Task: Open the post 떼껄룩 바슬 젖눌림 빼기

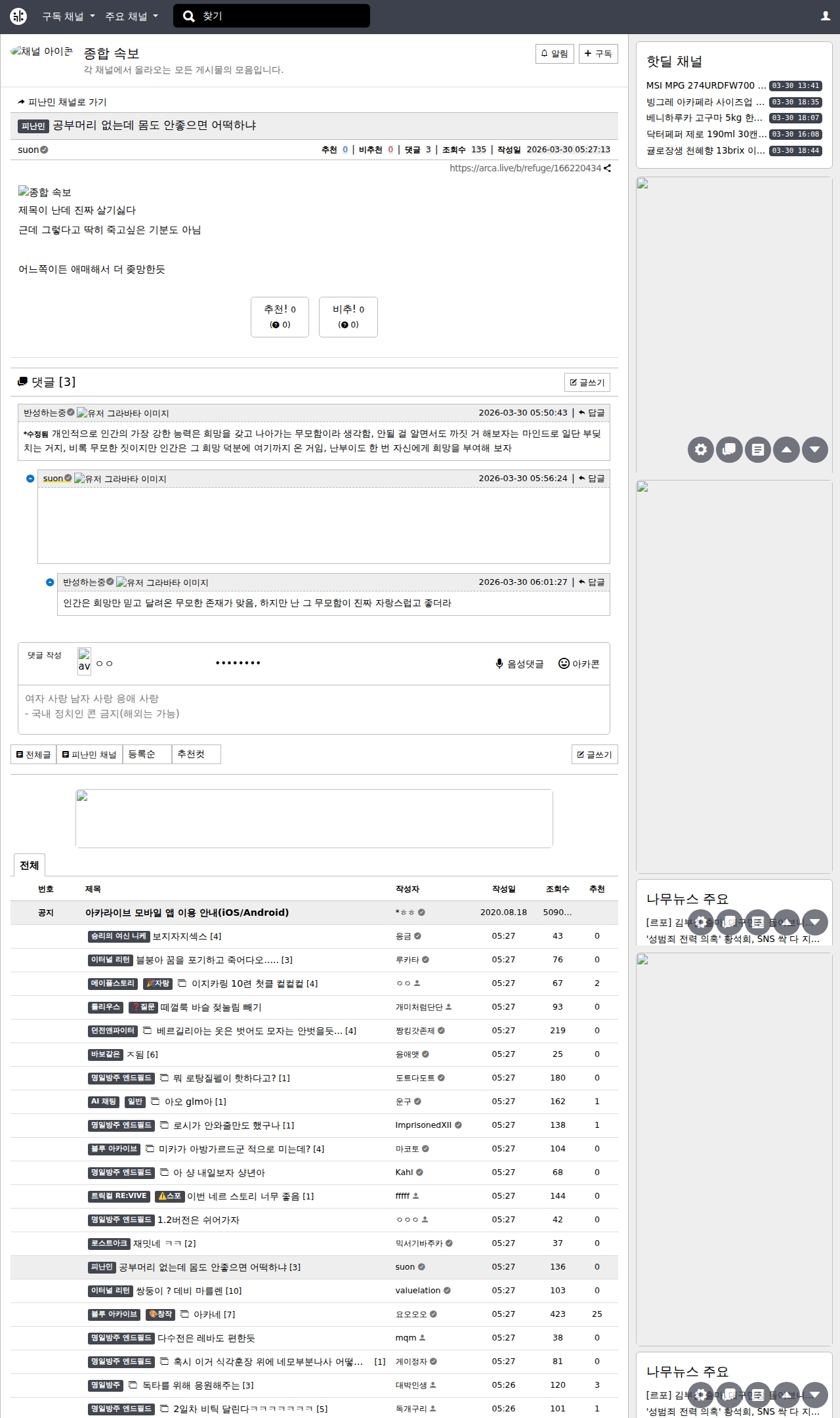Action: (x=211, y=1007)
